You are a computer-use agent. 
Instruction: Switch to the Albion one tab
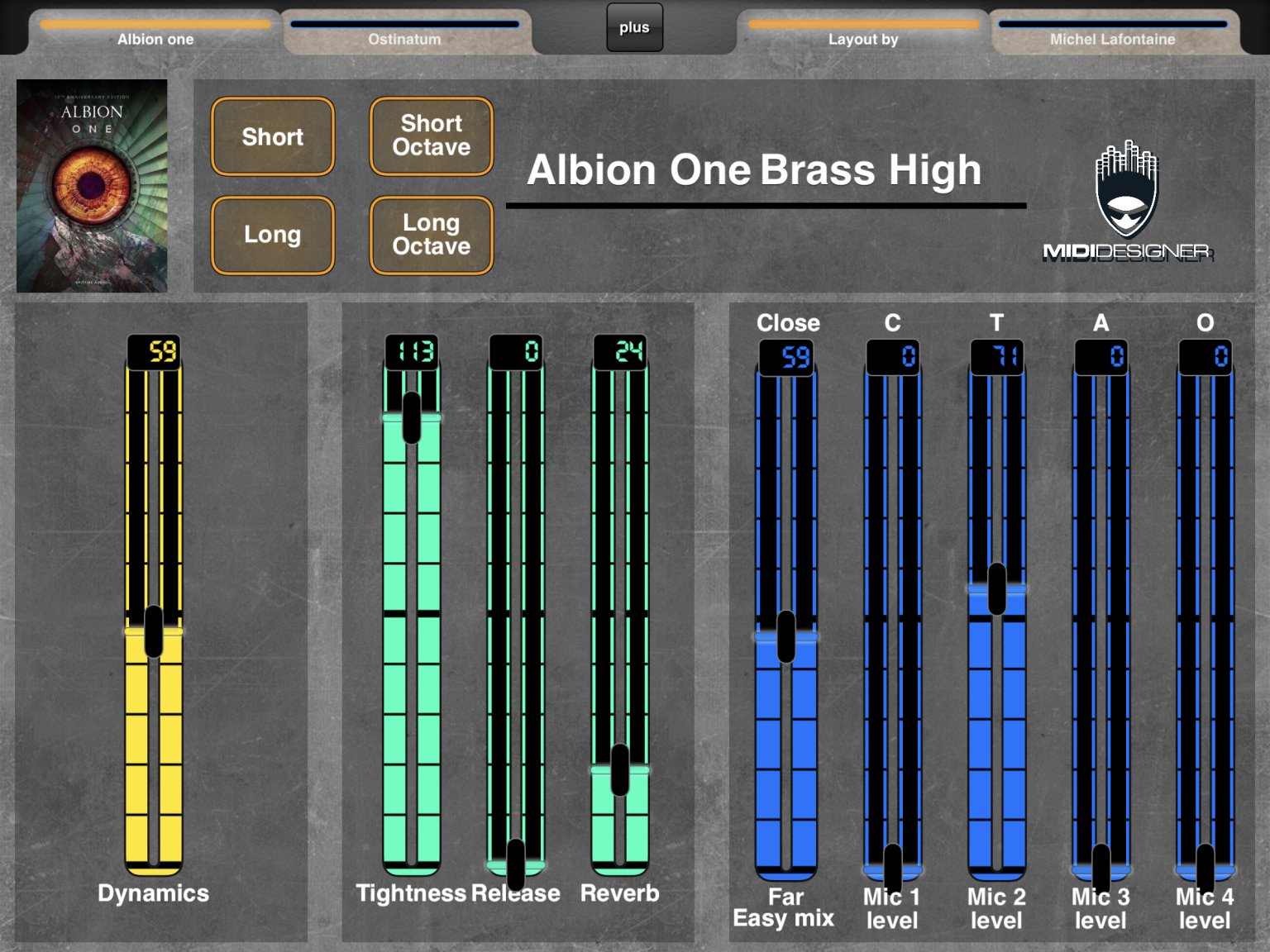tap(155, 33)
